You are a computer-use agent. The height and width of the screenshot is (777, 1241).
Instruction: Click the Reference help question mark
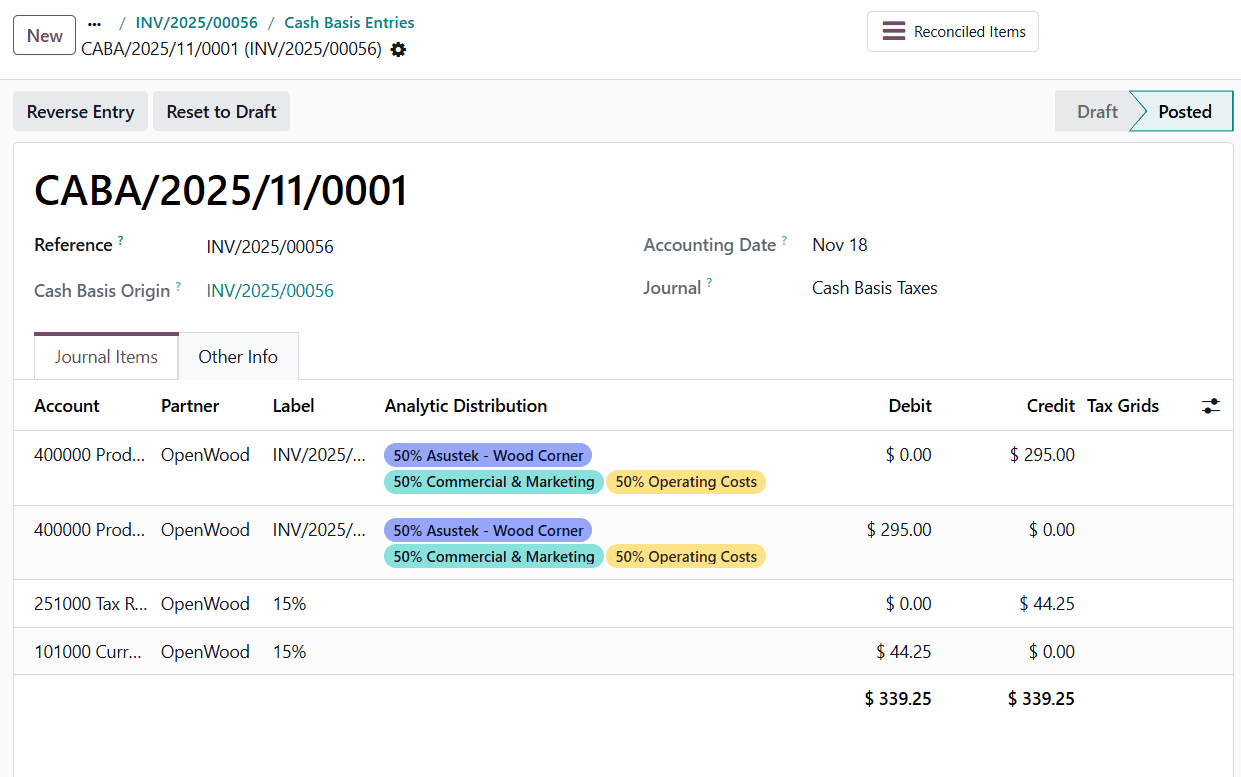pos(120,238)
